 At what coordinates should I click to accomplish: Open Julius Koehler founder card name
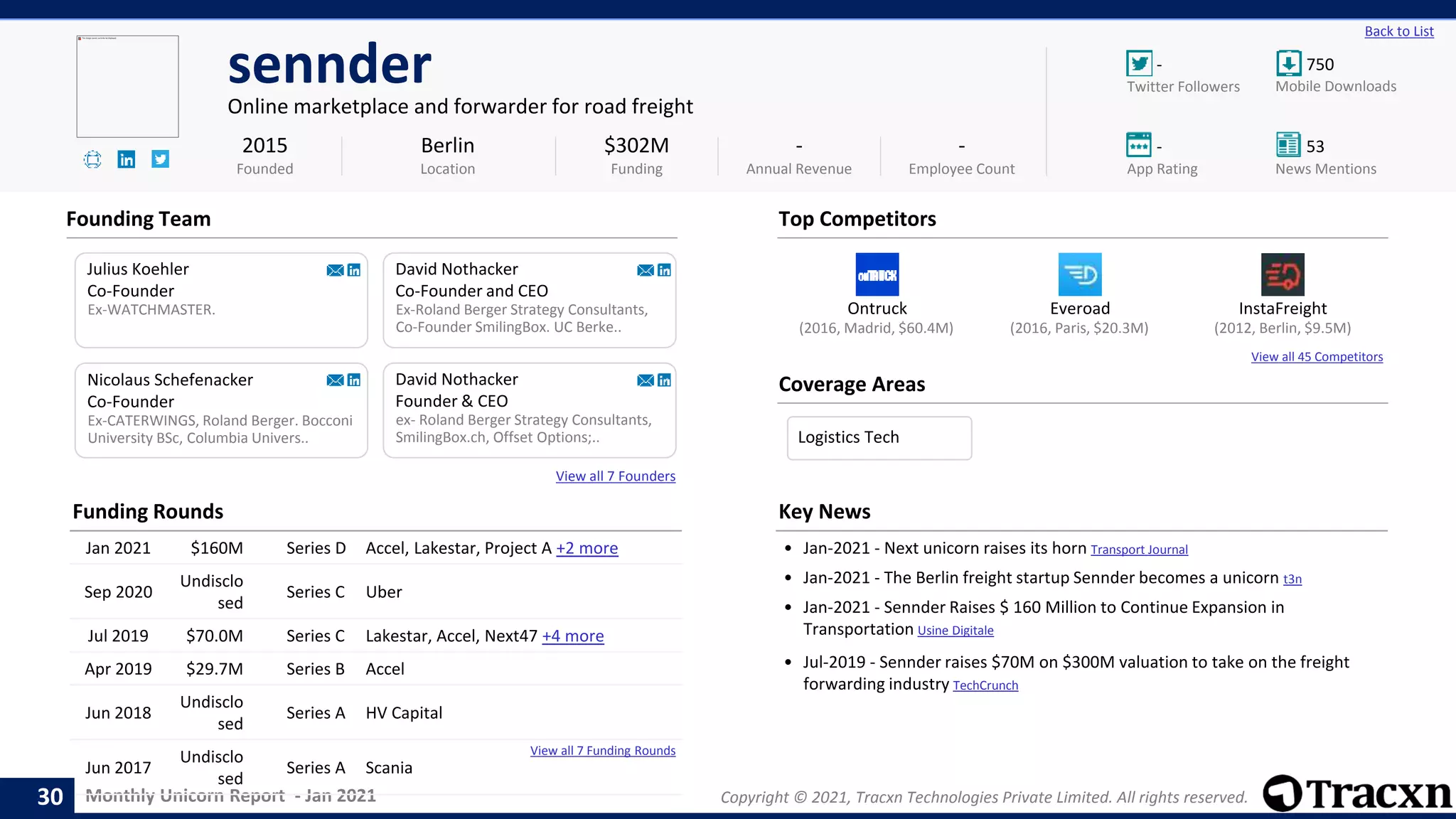(138, 269)
